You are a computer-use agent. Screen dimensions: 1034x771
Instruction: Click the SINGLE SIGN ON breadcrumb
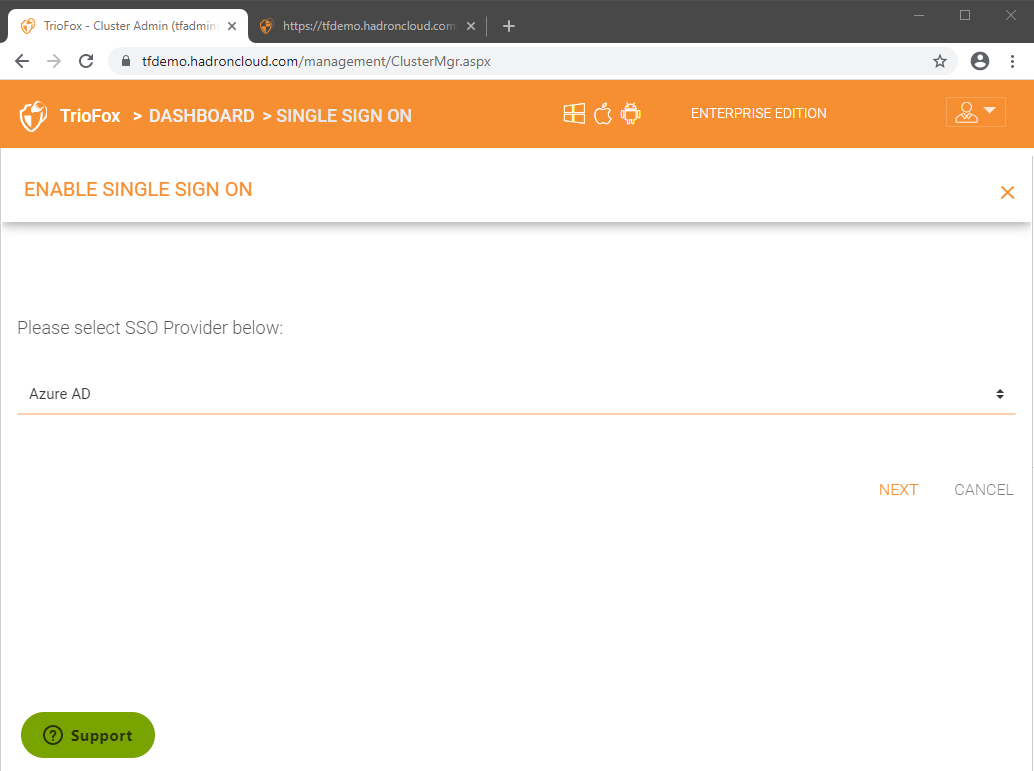click(x=344, y=115)
